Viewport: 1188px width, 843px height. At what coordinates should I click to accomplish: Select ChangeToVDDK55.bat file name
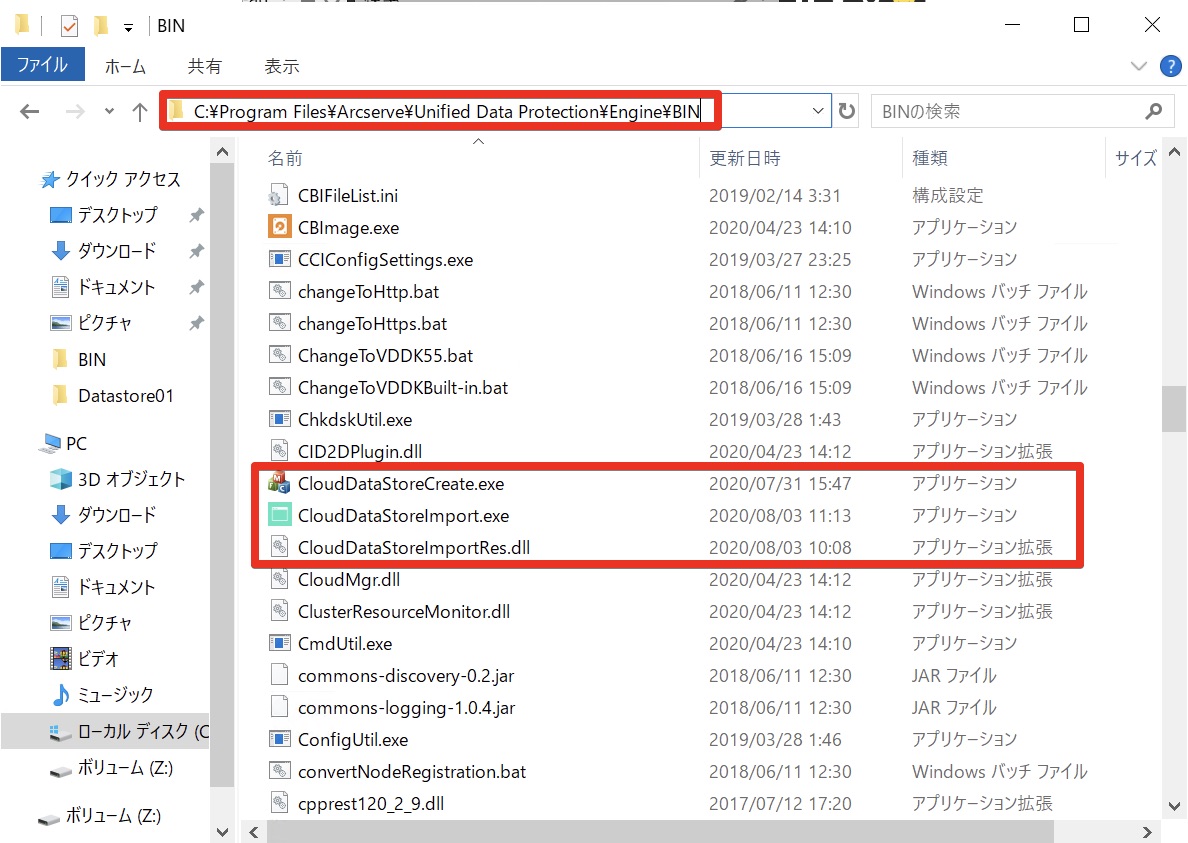(x=385, y=356)
